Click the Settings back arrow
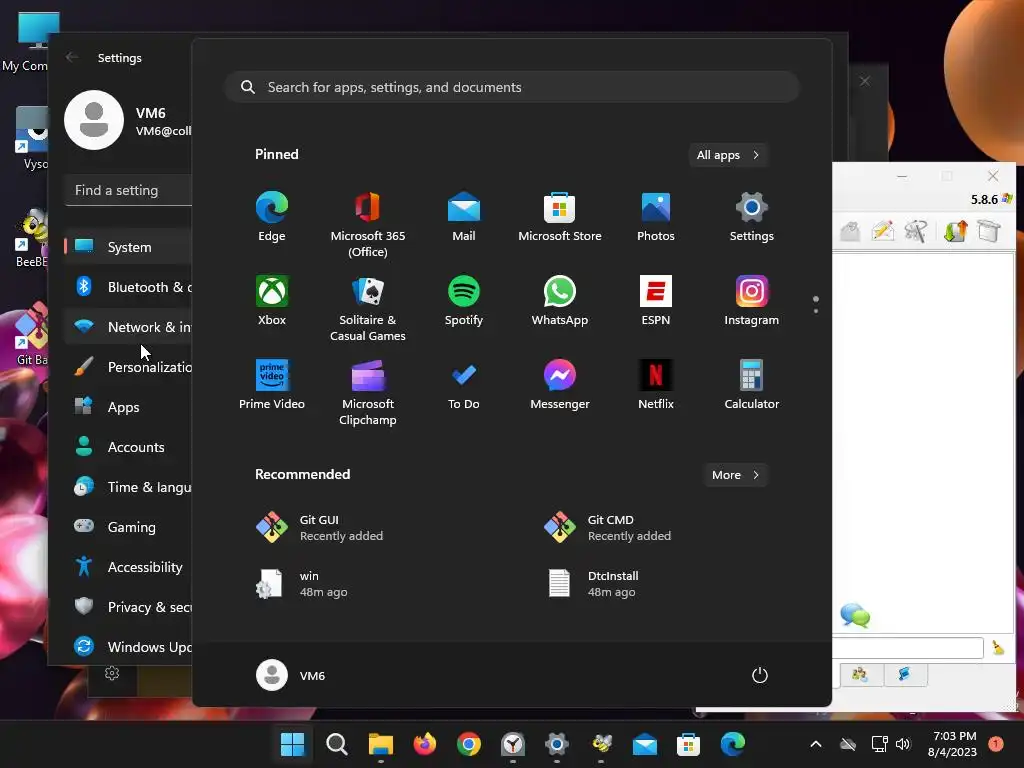This screenshot has width=1024, height=768. (72, 57)
